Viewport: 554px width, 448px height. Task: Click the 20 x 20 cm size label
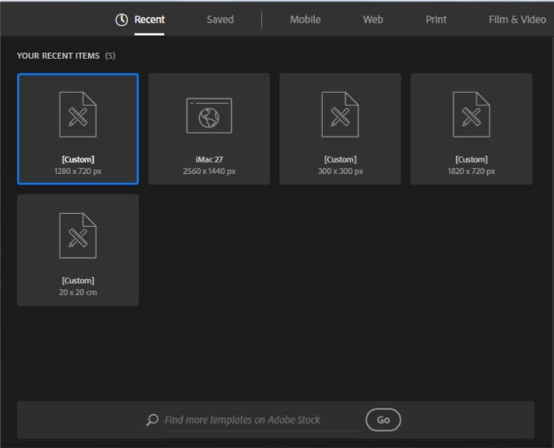[x=78, y=293]
